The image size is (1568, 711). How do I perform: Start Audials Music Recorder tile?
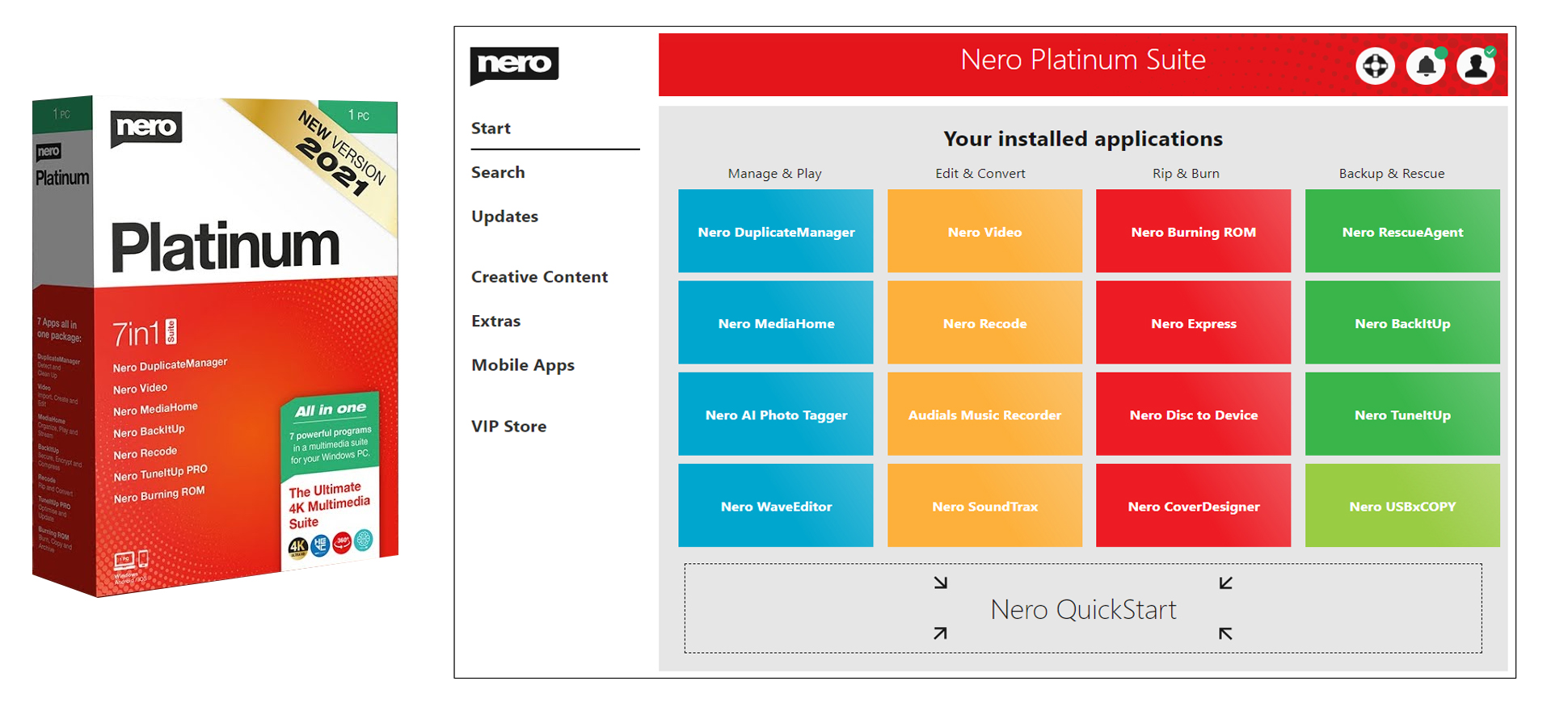click(984, 414)
